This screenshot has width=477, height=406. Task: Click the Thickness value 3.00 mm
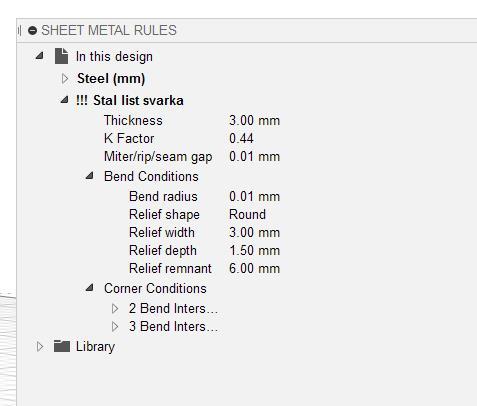(x=254, y=121)
